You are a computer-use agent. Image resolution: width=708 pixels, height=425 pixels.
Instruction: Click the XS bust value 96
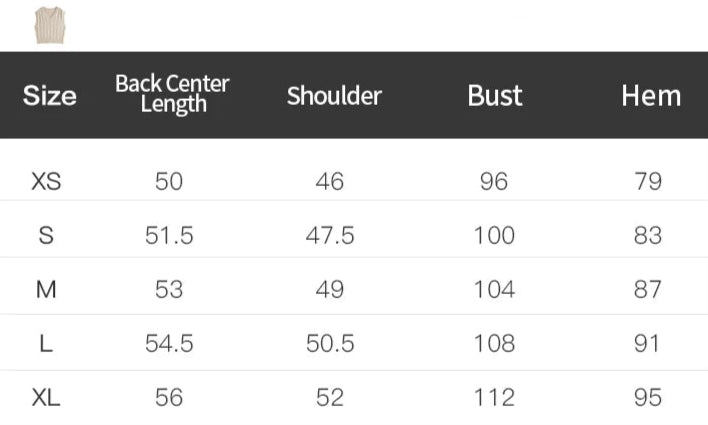(x=494, y=182)
